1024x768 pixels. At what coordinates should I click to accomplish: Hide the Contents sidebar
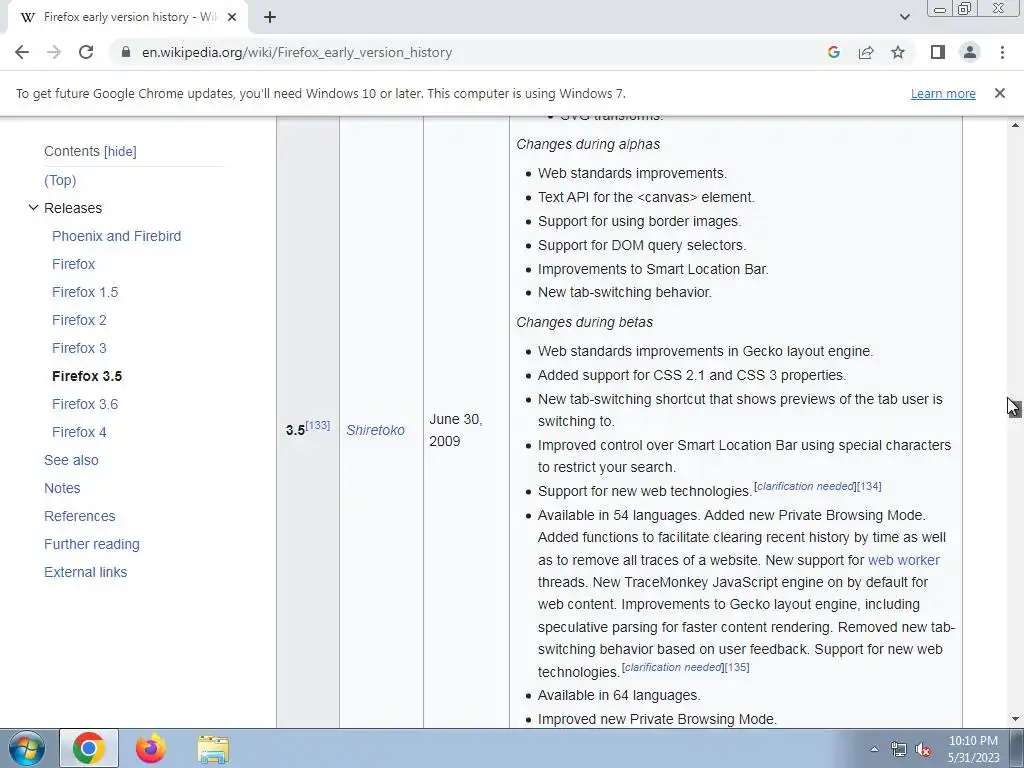pyautogui.click(x=120, y=152)
